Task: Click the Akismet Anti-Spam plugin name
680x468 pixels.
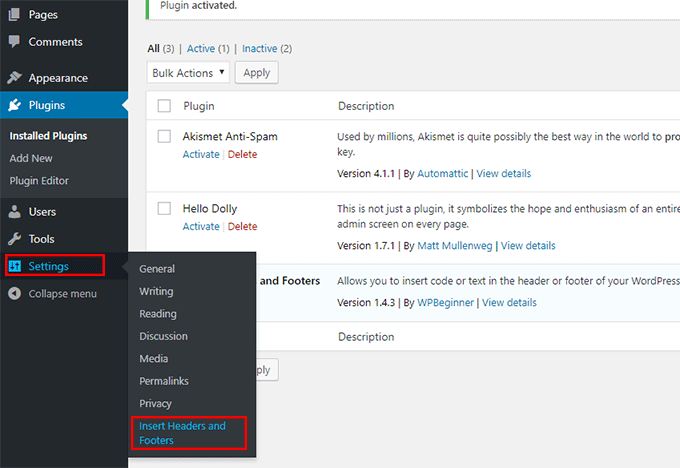Action: coord(230,137)
